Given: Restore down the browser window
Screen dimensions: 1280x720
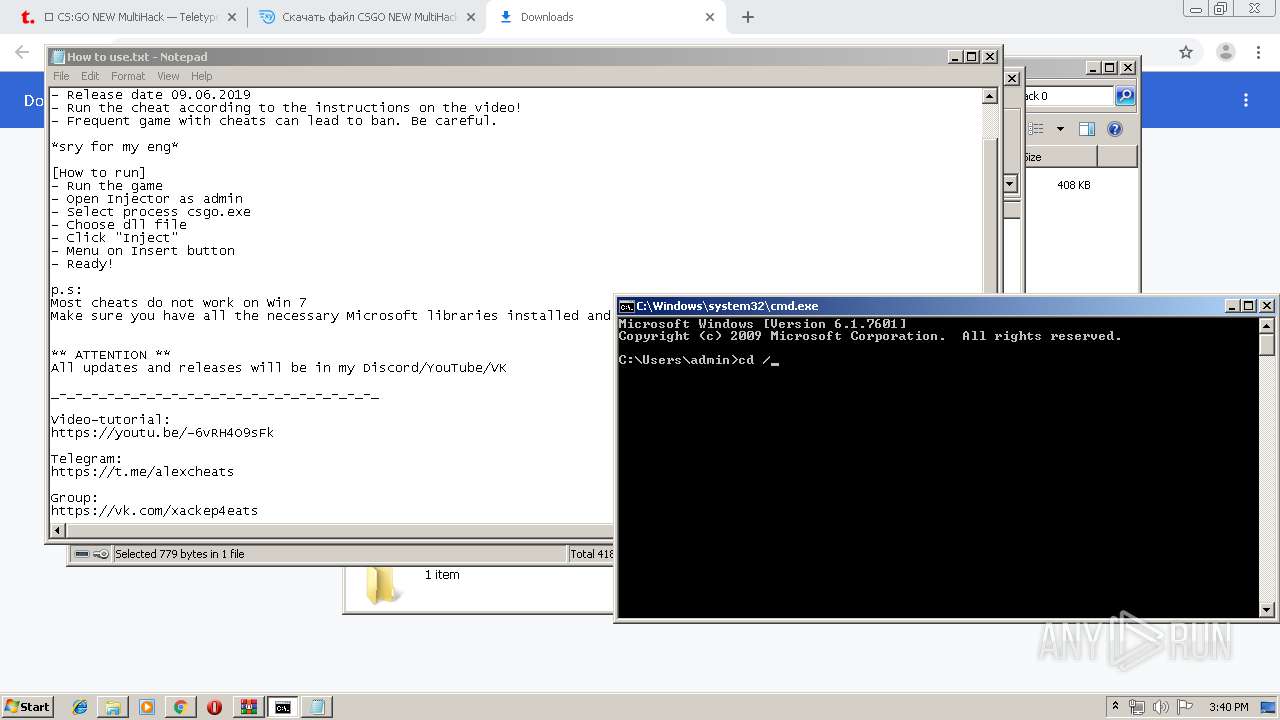Looking at the screenshot, I should 1220,8.
